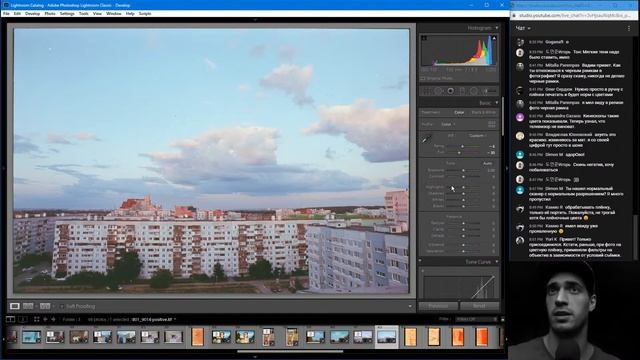Viewport: 640px width, 360px height.
Task: Click the Saturation slider handle
Action: 463,251
